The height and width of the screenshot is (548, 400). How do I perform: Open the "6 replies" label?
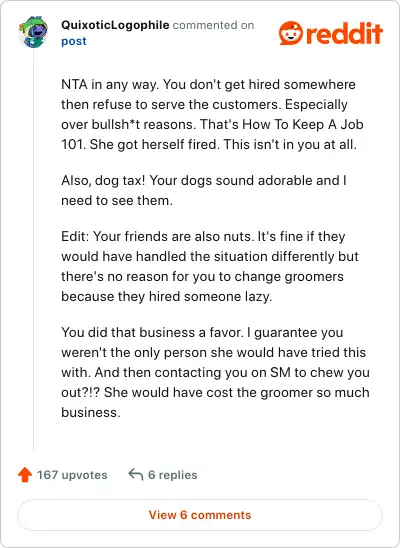tap(173, 475)
